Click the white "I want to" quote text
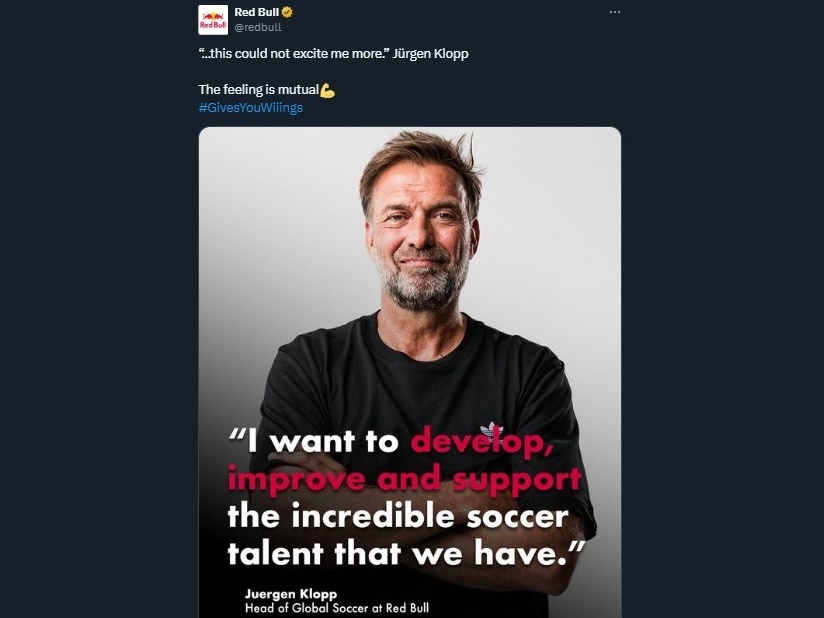The image size is (824, 618). pyautogui.click(x=320, y=441)
